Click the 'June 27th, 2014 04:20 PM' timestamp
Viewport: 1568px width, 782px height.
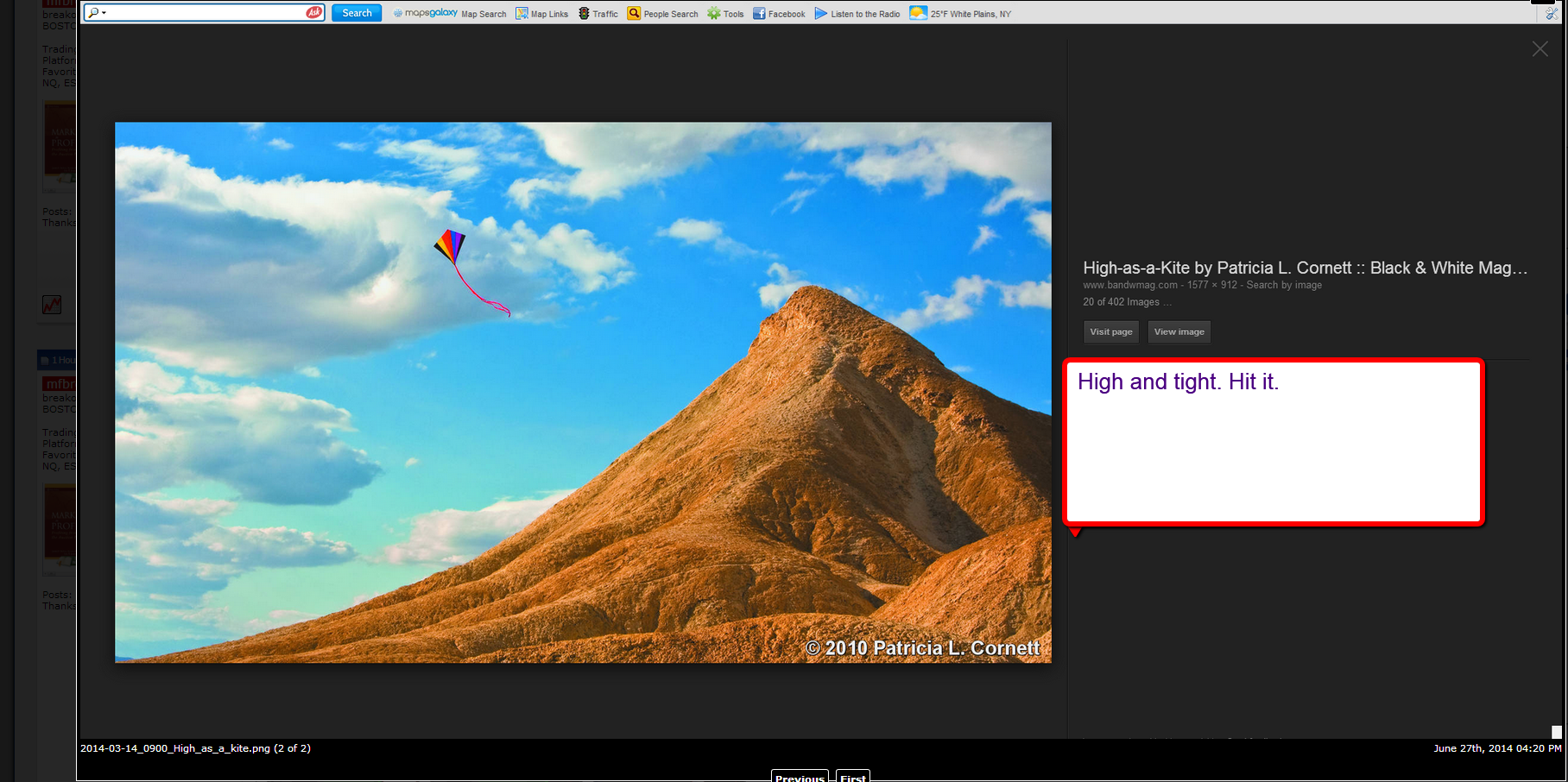point(1497,748)
